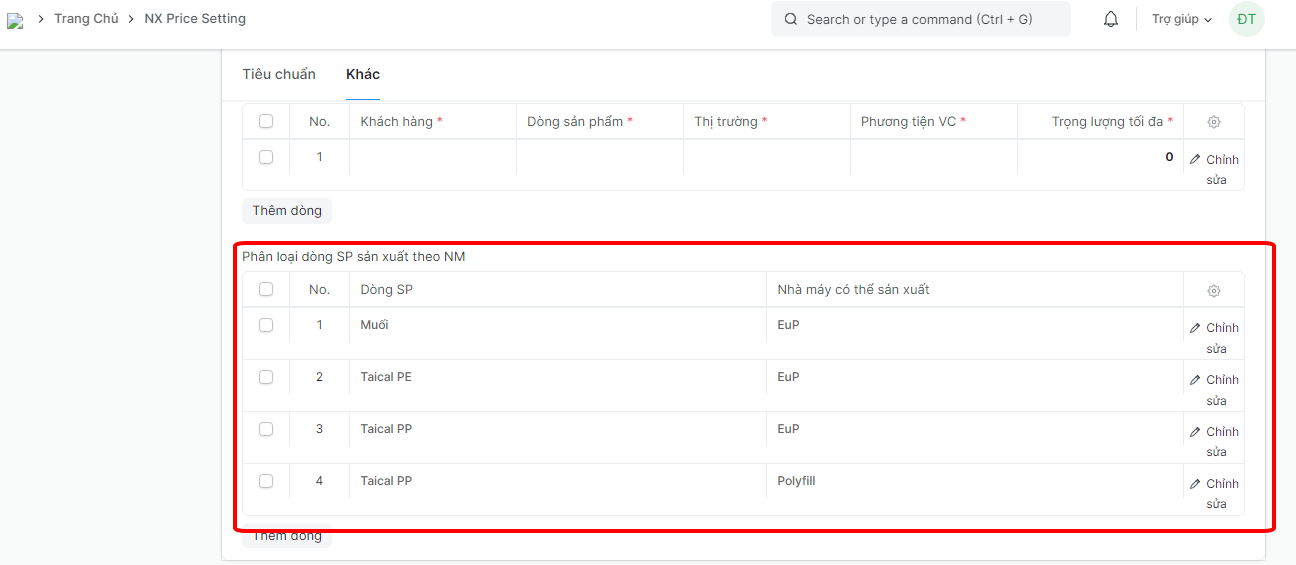Click pencil edit icon for Polyfill row
Viewport: 1296px width, 565px height.
(x=1195, y=484)
